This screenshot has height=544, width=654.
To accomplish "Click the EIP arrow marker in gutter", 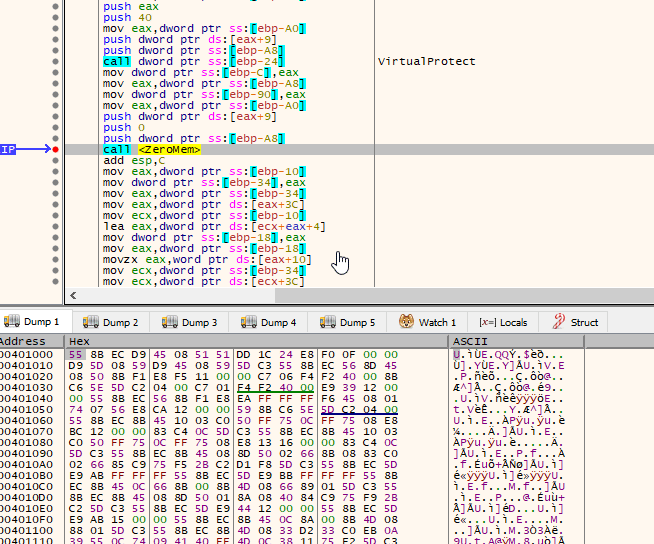I will 25,149.
